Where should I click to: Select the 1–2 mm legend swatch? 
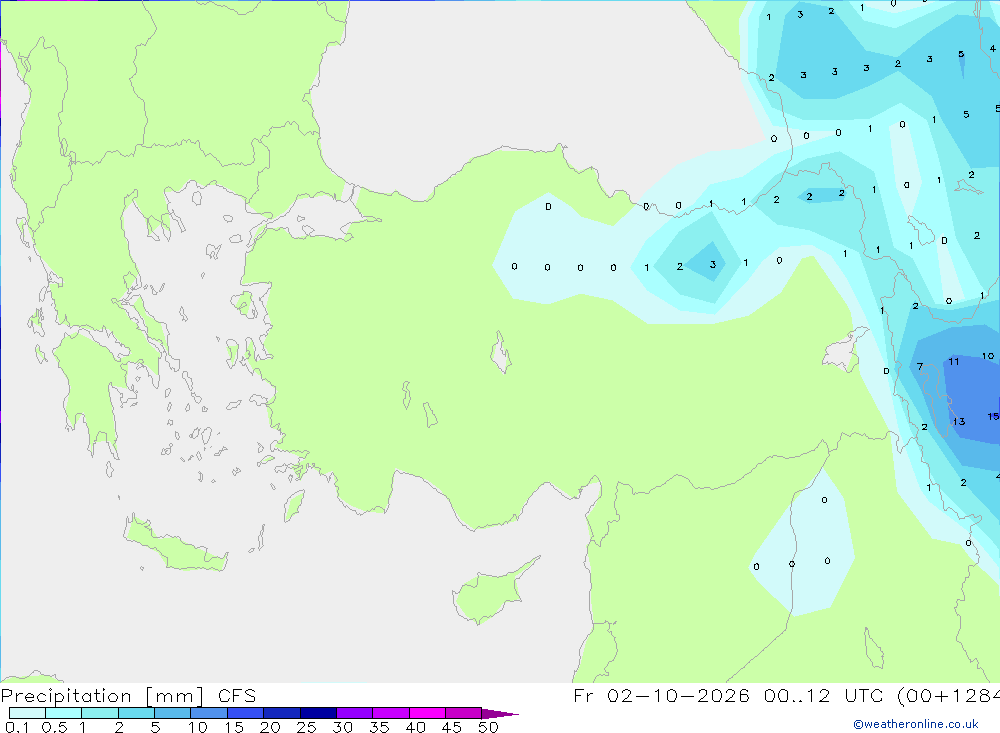(x=99, y=713)
